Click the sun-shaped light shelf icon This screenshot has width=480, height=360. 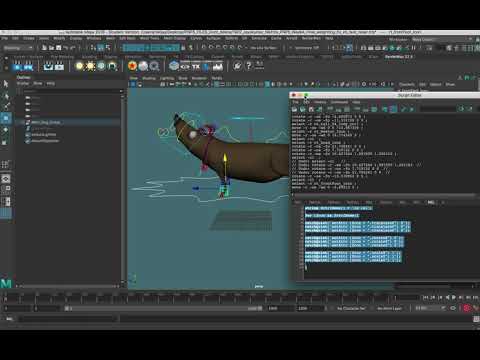point(90,66)
